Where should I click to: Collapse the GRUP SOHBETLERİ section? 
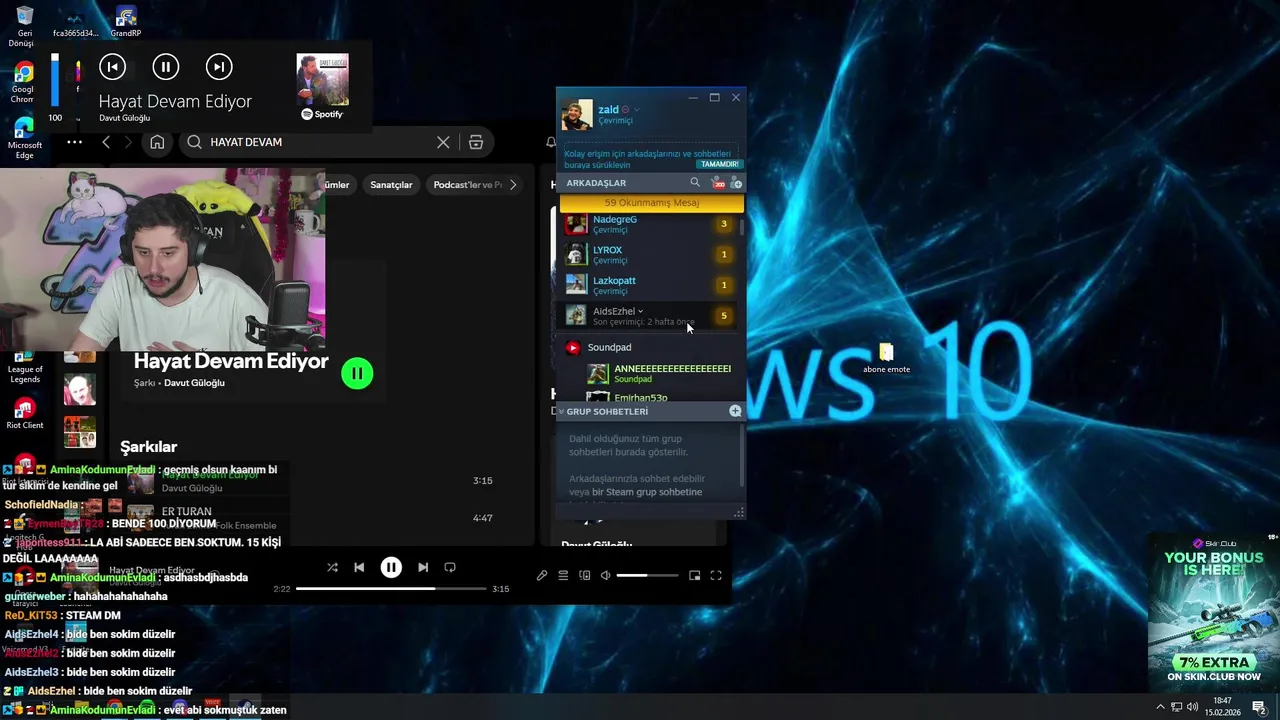(x=561, y=411)
